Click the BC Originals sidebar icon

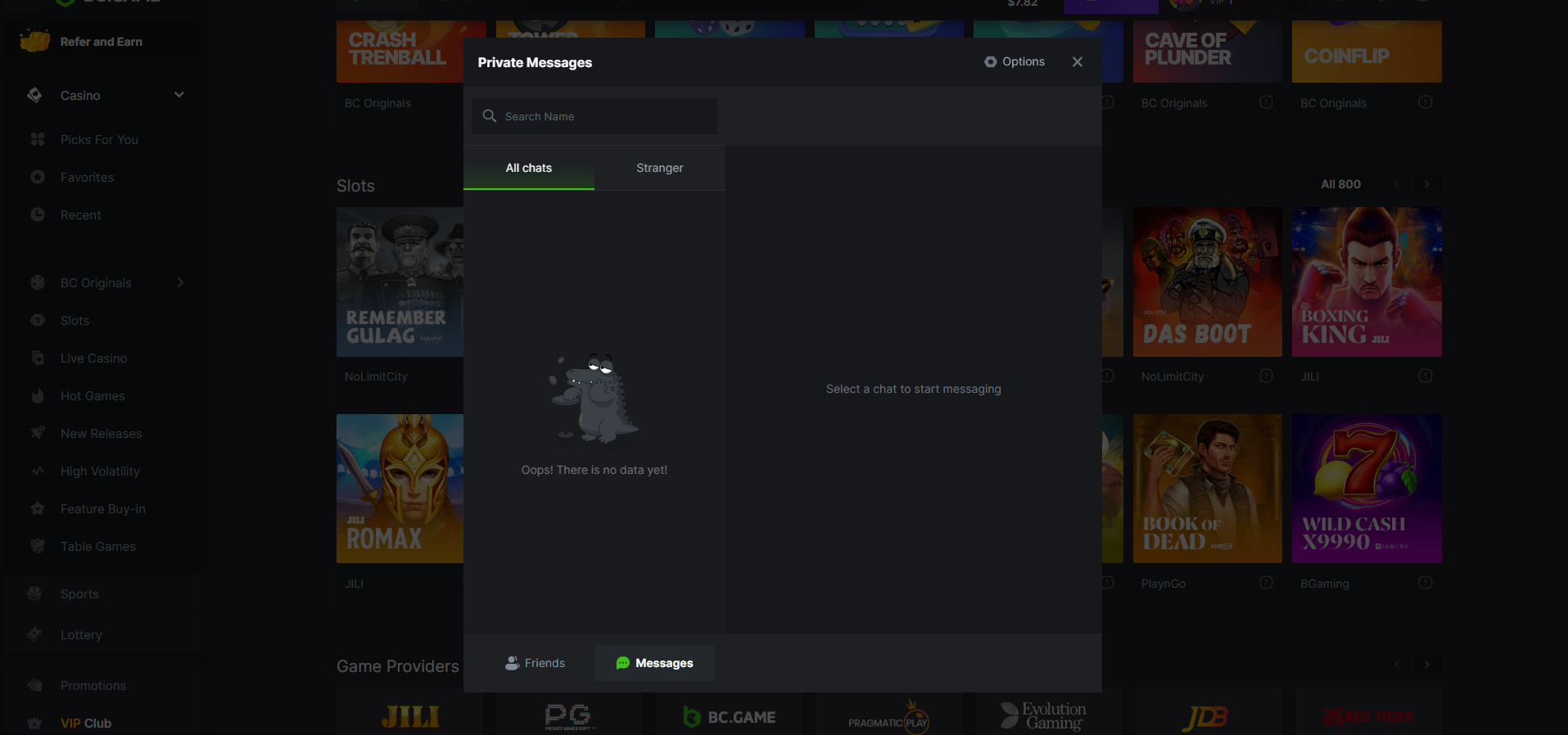click(38, 282)
